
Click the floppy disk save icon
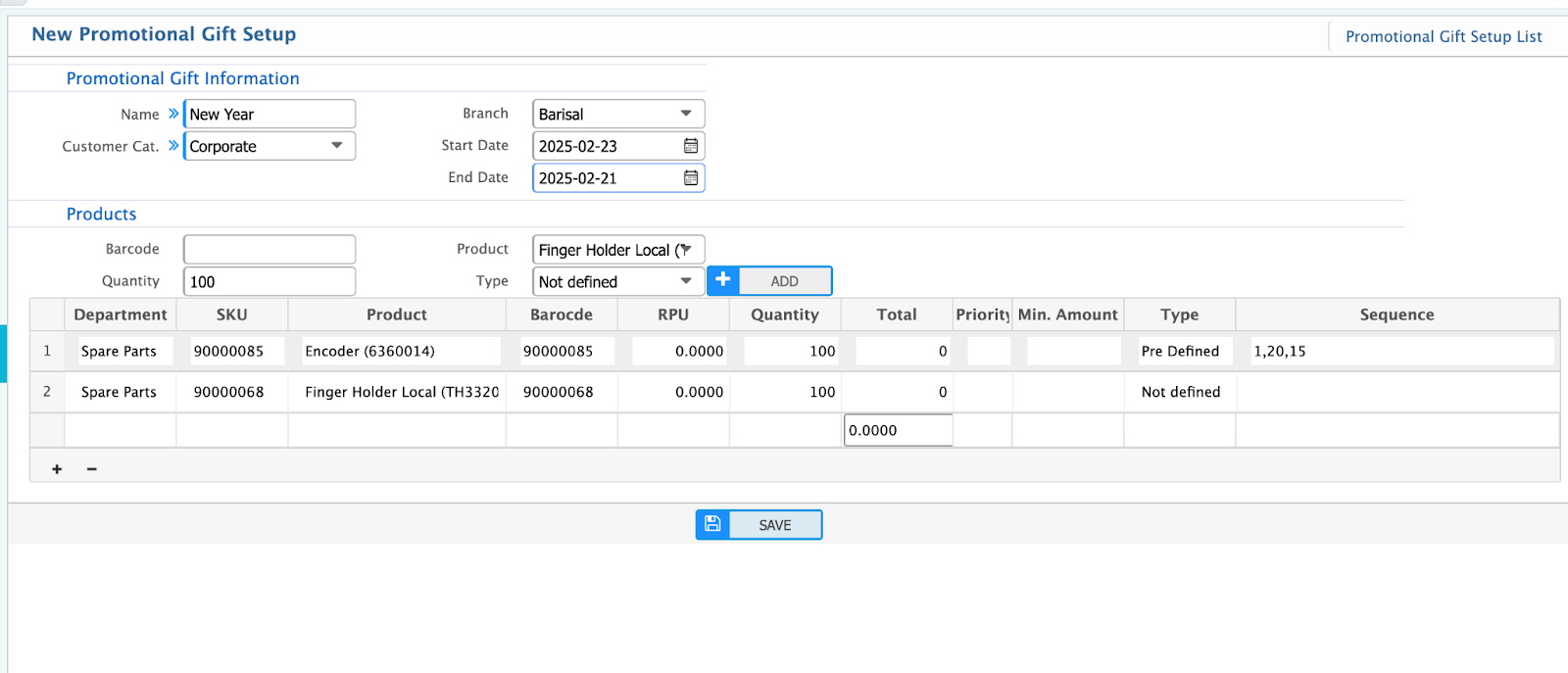click(712, 525)
